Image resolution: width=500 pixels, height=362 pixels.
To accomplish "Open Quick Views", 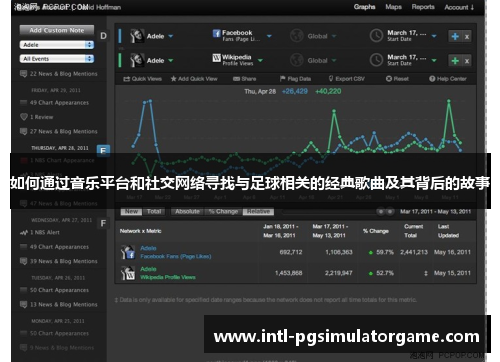I will coord(142,79).
